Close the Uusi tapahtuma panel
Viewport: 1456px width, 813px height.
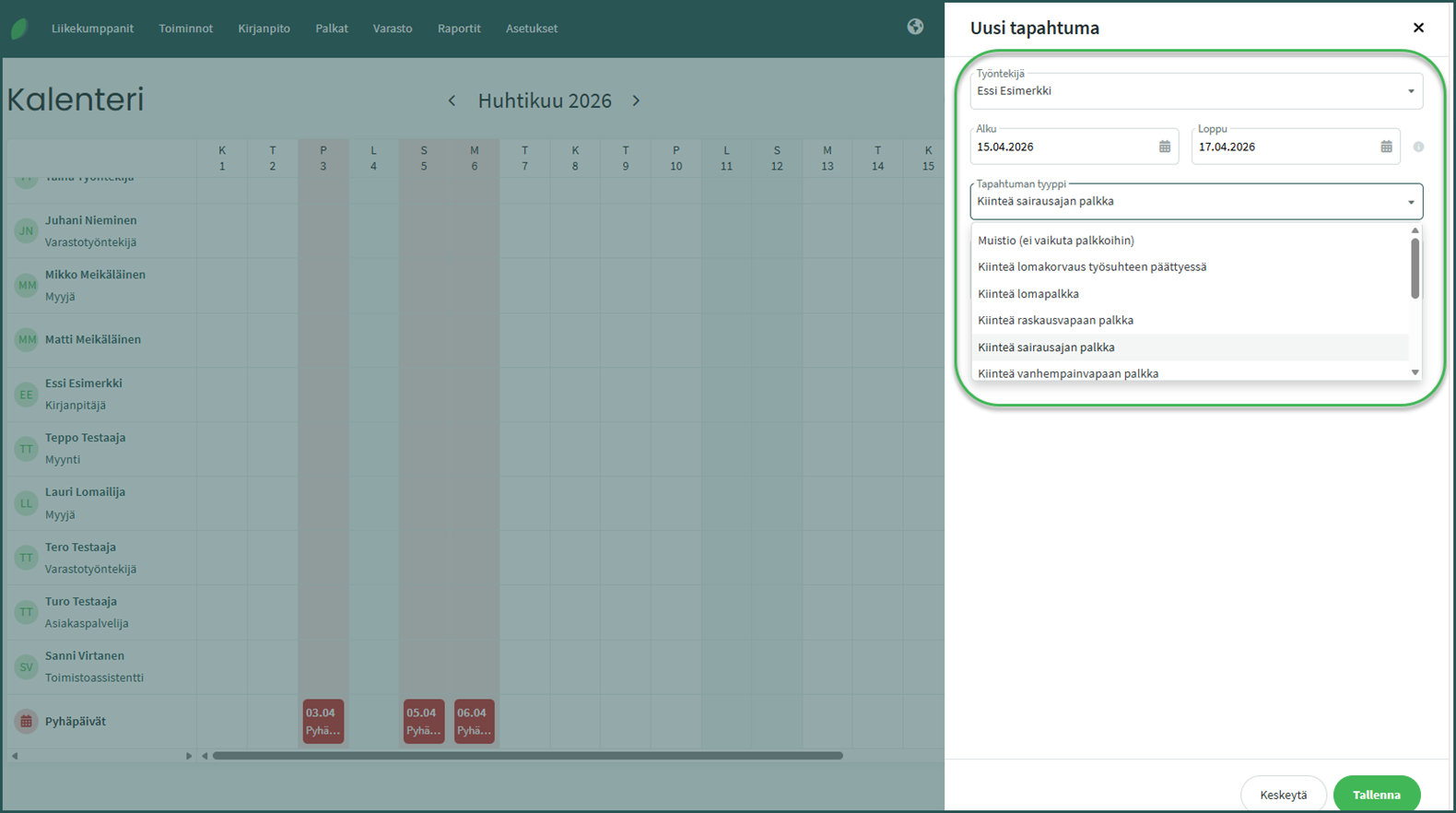pyautogui.click(x=1418, y=28)
